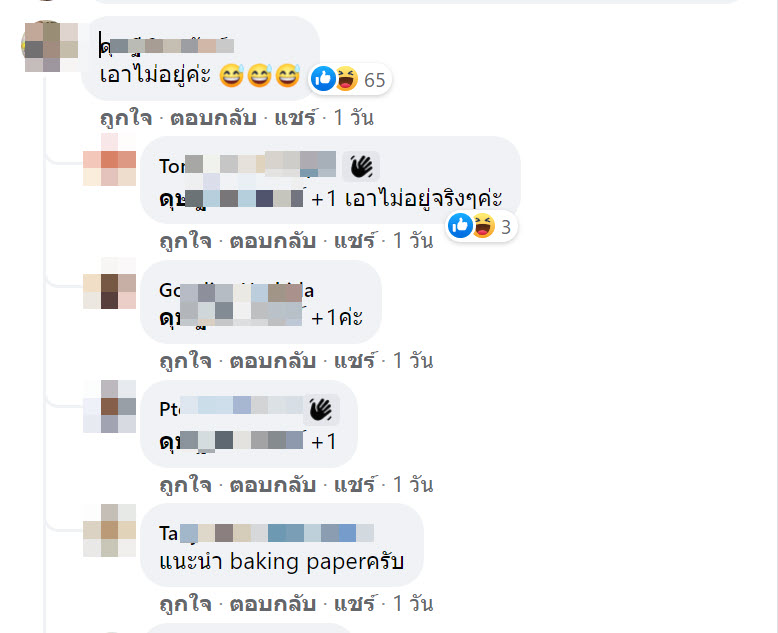Screen dimensions: 778x633
Task: Click แชร์ under the Pt commenter's +1 reply
Action: point(355,485)
